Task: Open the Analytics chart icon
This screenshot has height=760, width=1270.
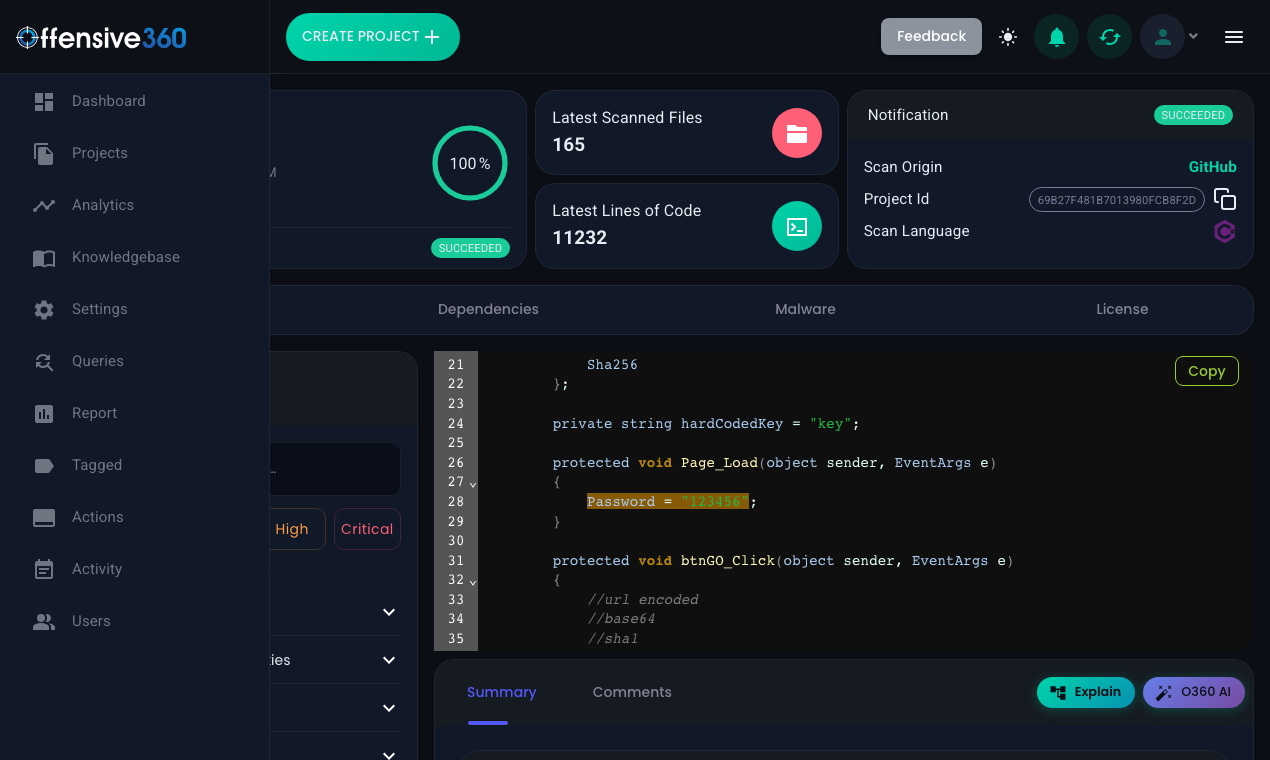Action: pos(44,205)
